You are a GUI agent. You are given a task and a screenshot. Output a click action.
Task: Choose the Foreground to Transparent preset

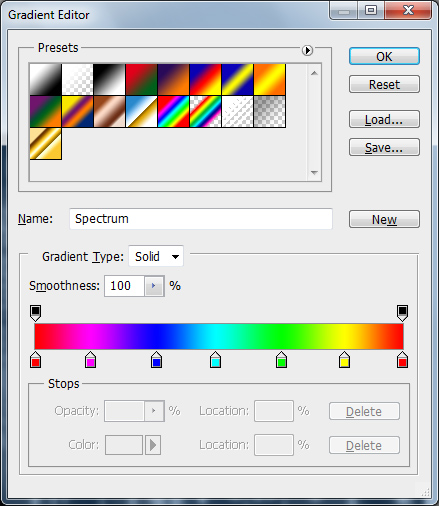[x=77, y=80]
